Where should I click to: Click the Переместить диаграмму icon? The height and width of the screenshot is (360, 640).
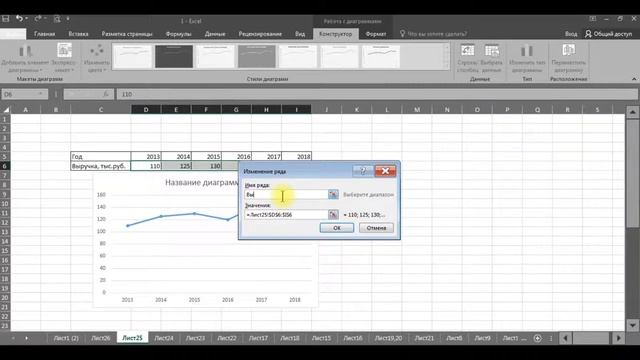point(569,58)
